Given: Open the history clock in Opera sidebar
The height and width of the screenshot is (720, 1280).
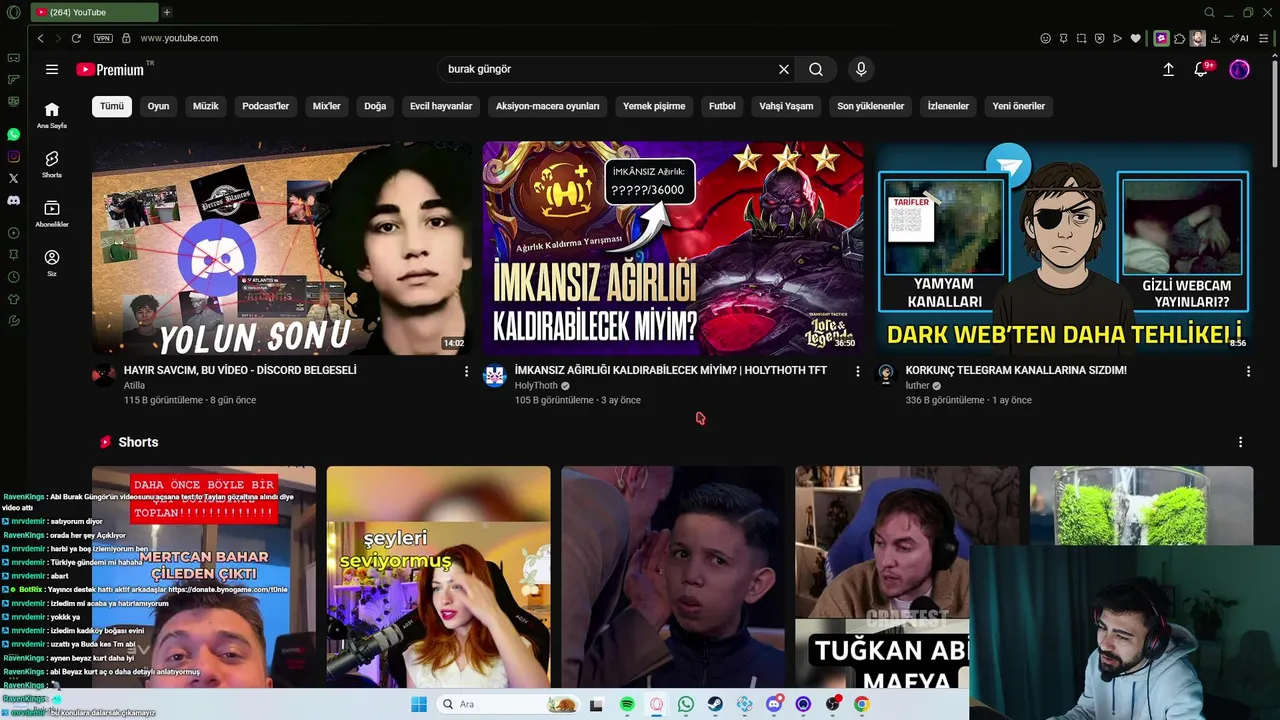Looking at the screenshot, I should coord(13,277).
